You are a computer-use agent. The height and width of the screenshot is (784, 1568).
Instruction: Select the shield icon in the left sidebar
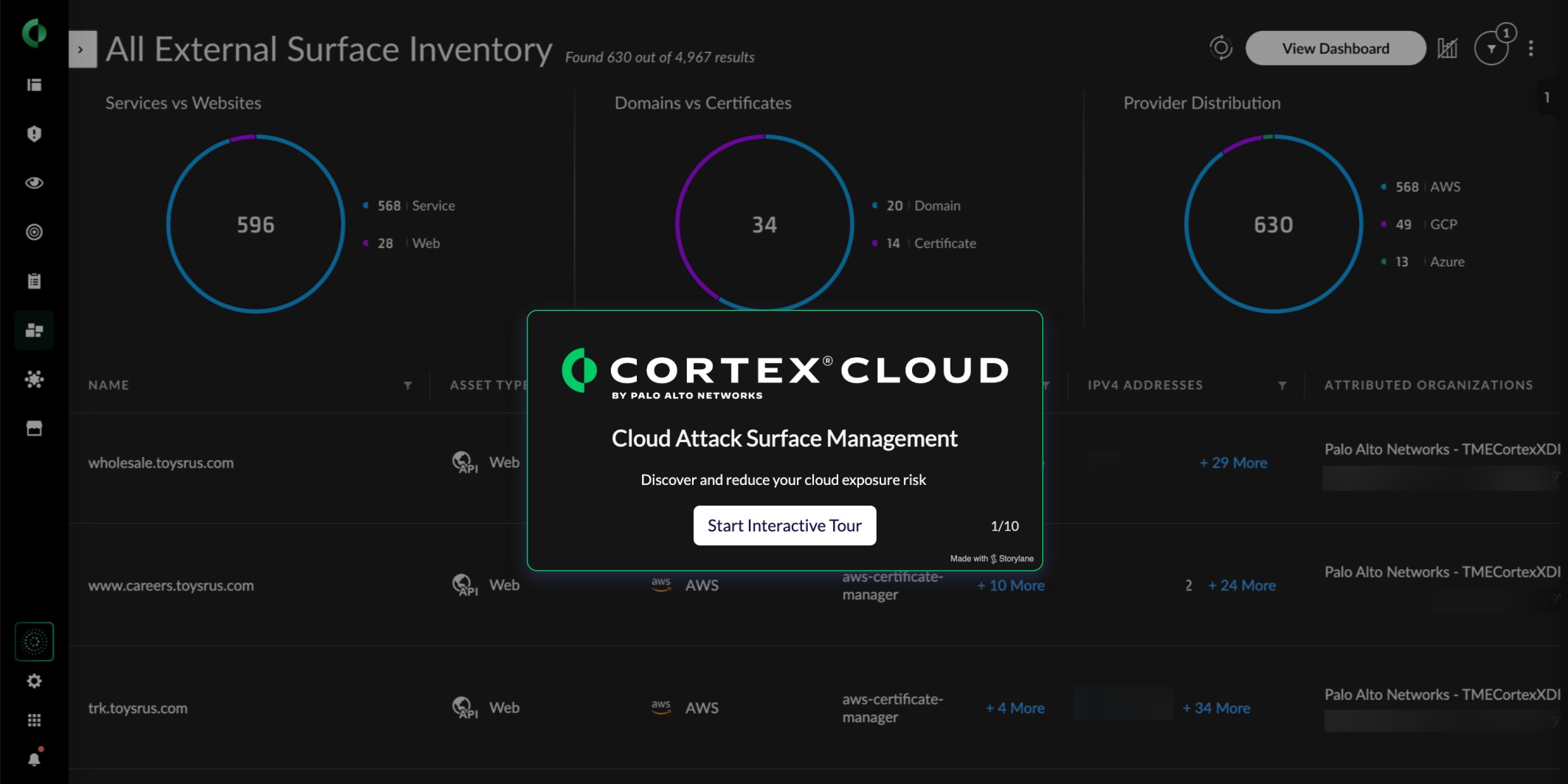tap(34, 134)
